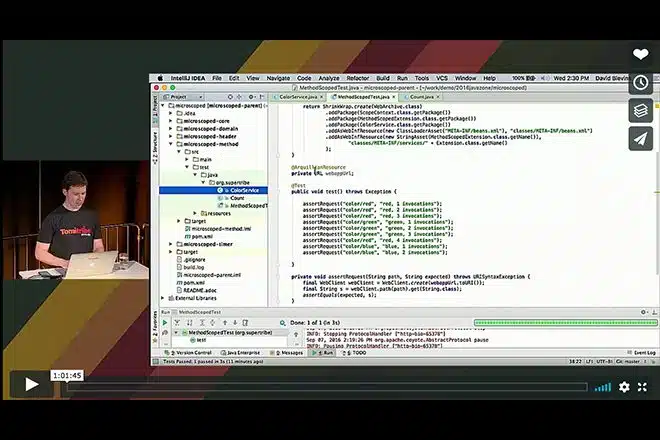Click the Apple menu logo
Screen dimensions: 660x440
point(160,78)
